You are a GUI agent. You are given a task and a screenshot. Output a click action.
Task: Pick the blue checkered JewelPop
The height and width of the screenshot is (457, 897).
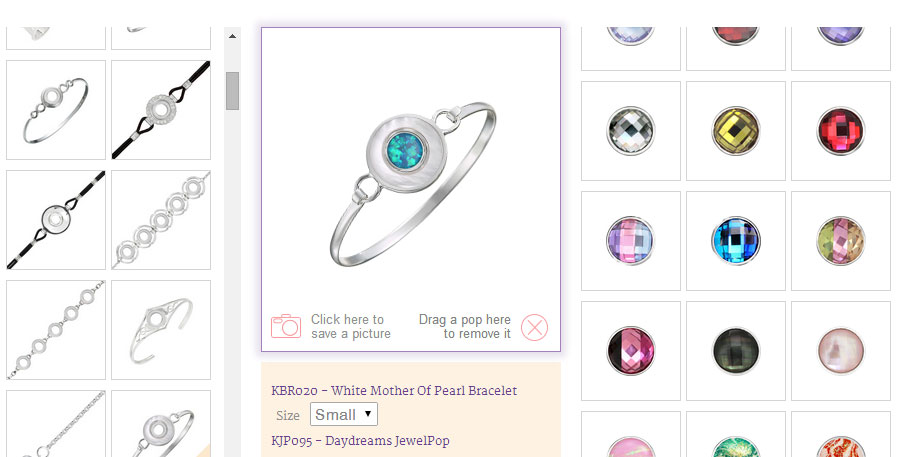pos(736,241)
